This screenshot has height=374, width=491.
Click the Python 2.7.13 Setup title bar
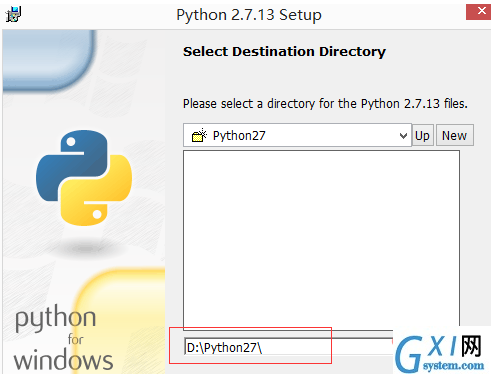(249, 15)
